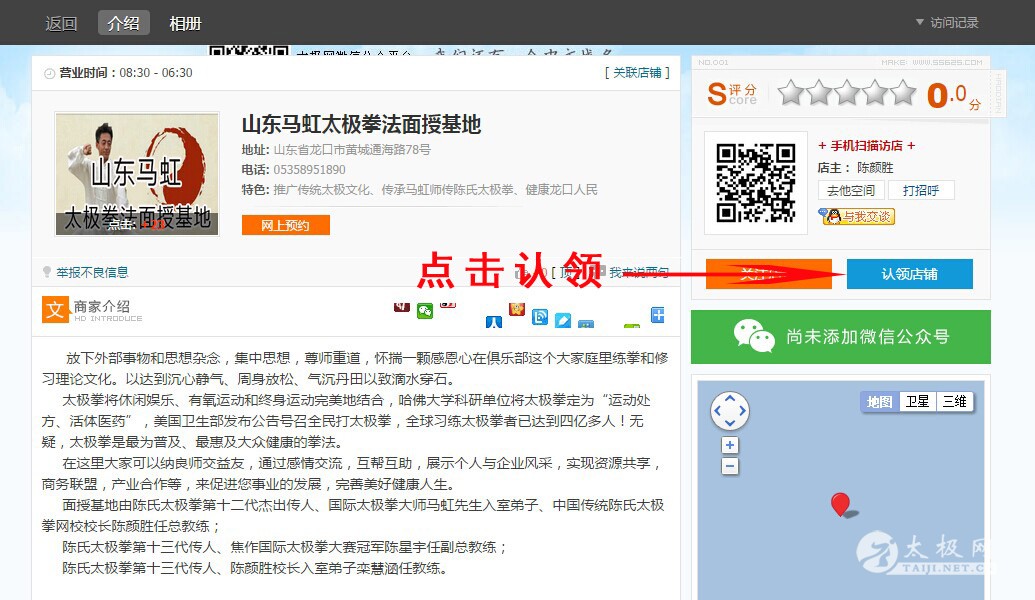Viewport: 1035px width, 600px height.
Task: Switch map to 三维 3D view
Action: [954, 402]
